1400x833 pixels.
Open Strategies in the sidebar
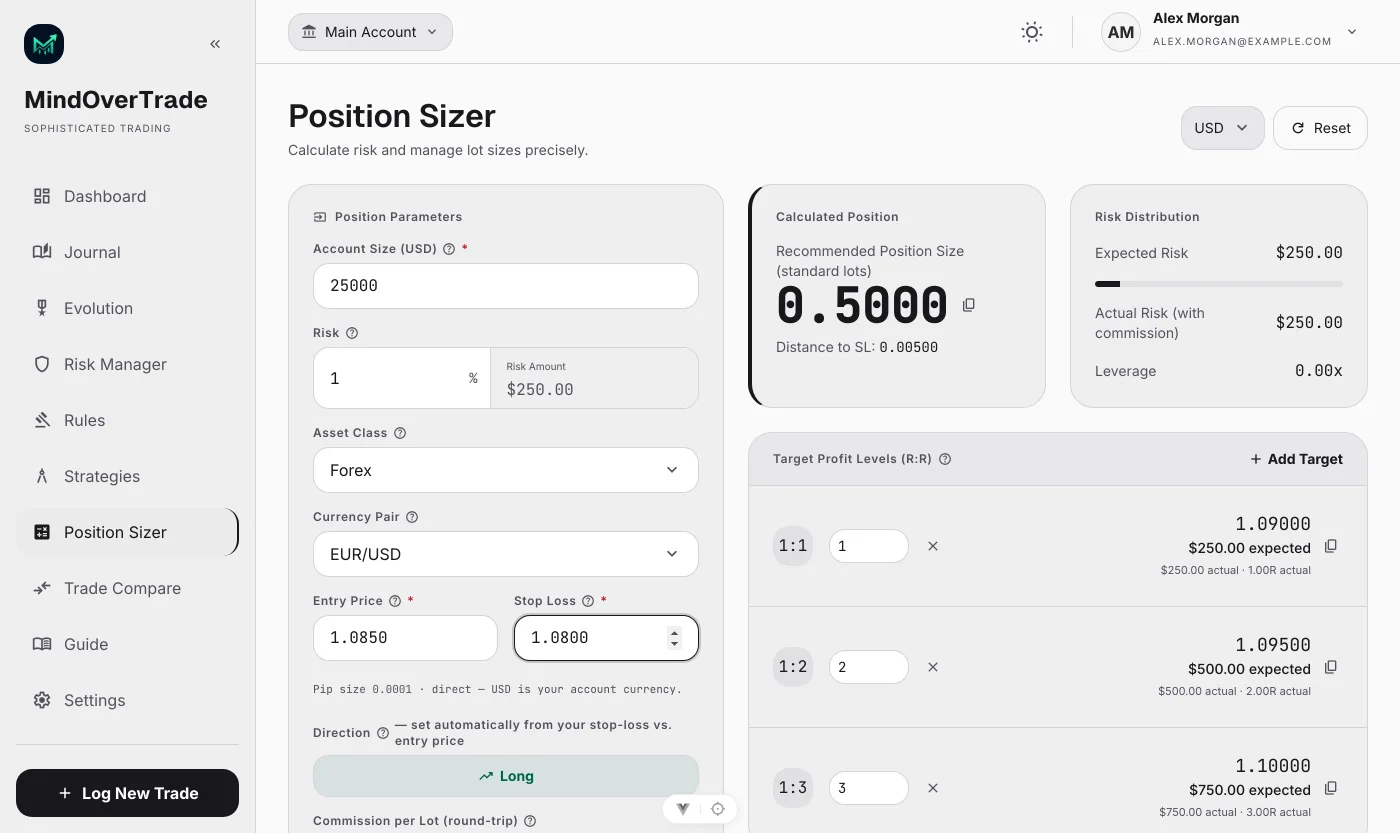[127, 476]
